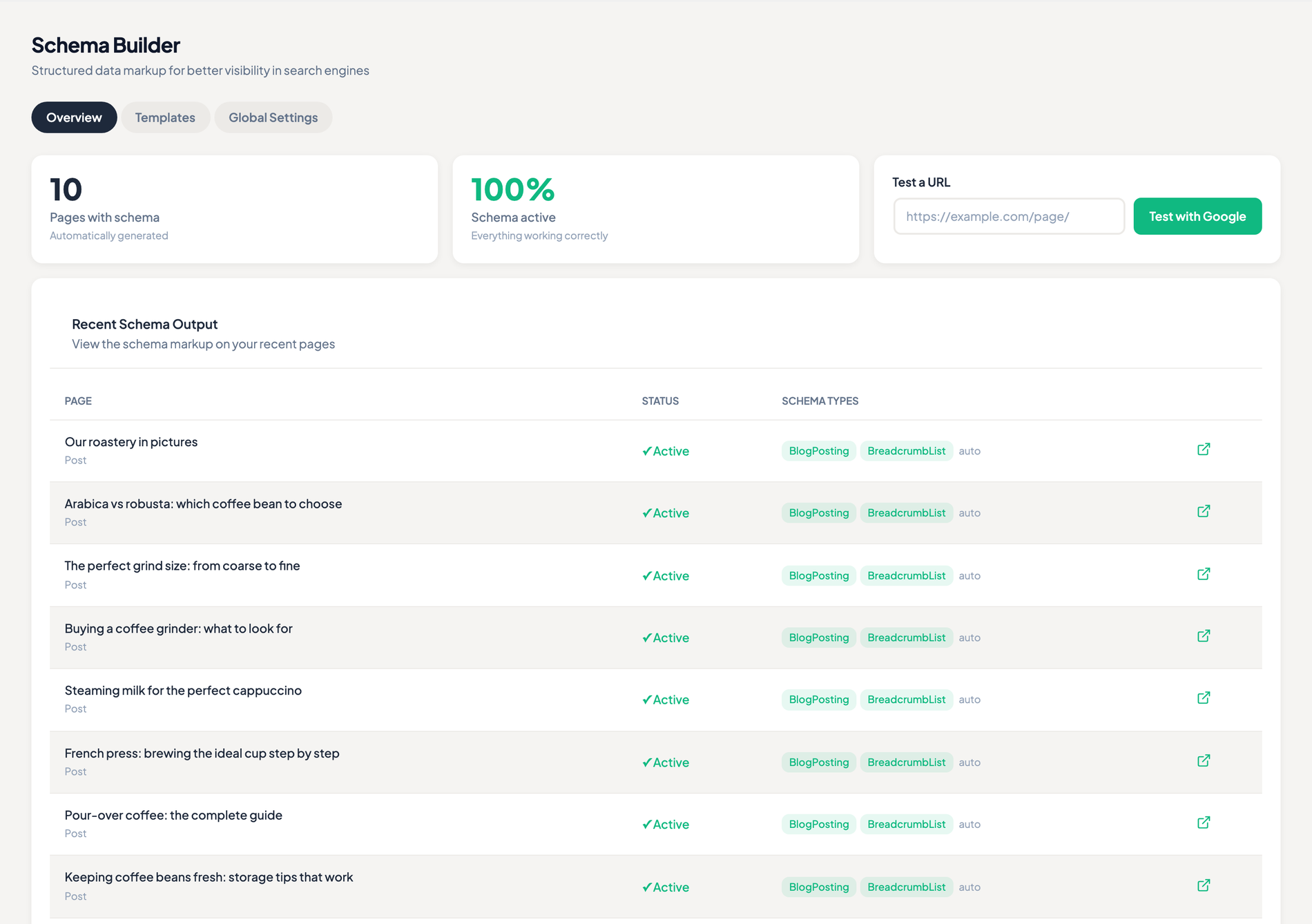
Task: Click BreadcrumbList tag in Keeping coffee beans fresh row
Action: 907,887
